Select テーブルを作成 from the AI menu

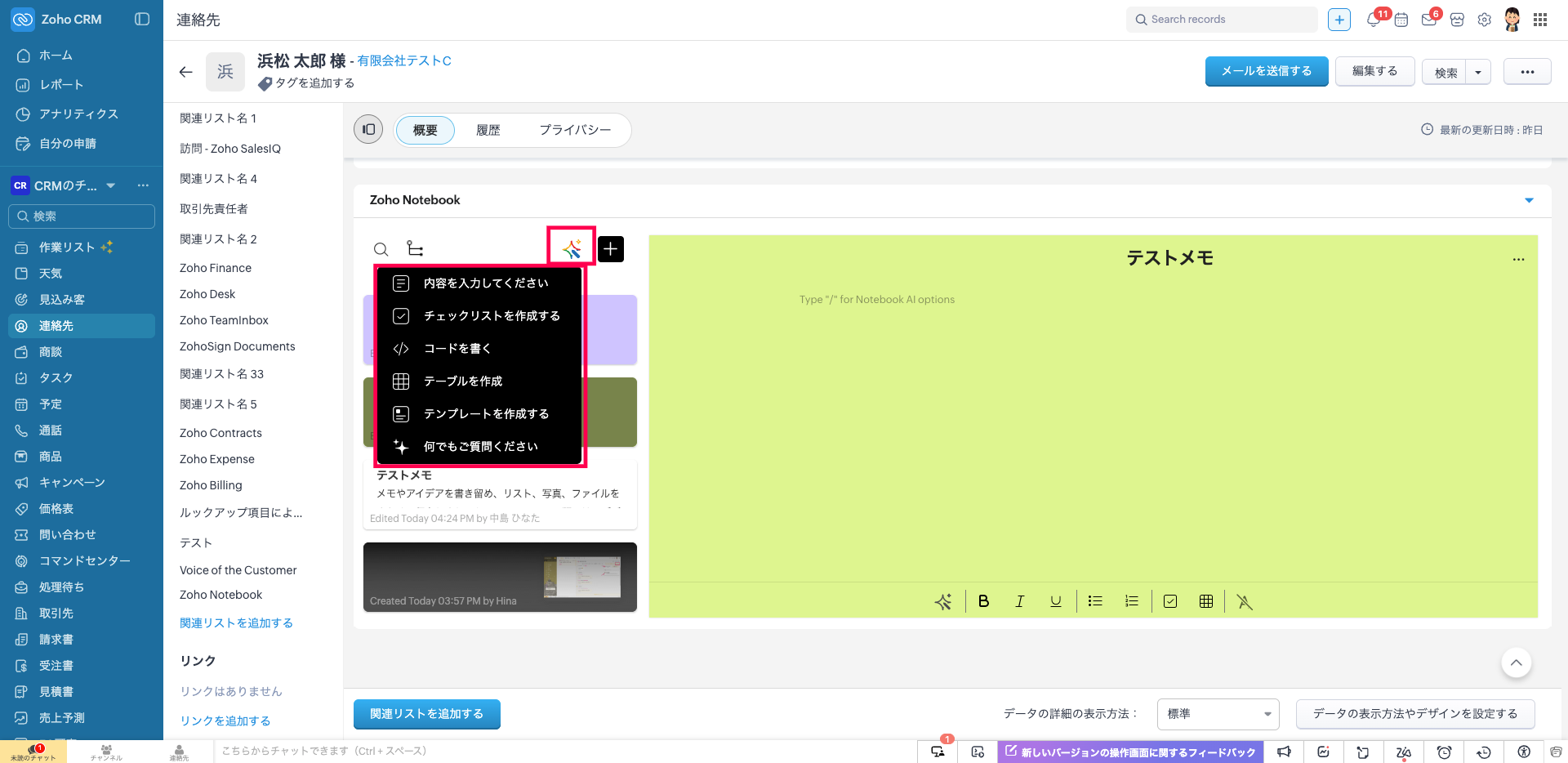tap(463, 381)
